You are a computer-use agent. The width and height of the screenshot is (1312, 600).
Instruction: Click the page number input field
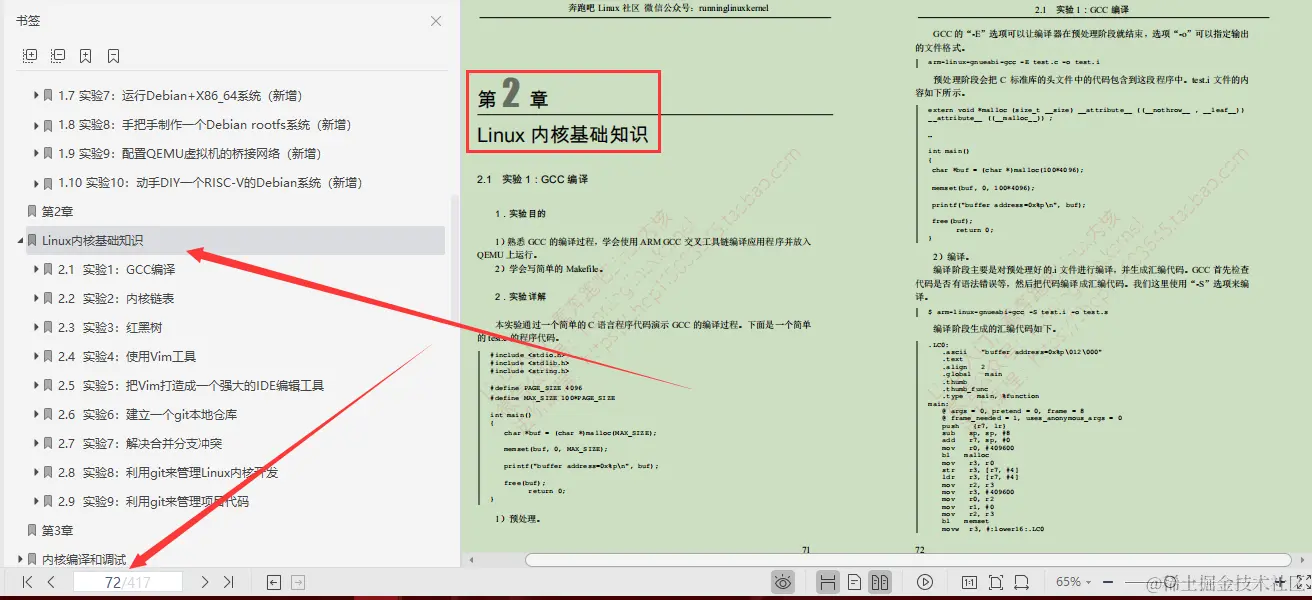click(x=128, y=581)
